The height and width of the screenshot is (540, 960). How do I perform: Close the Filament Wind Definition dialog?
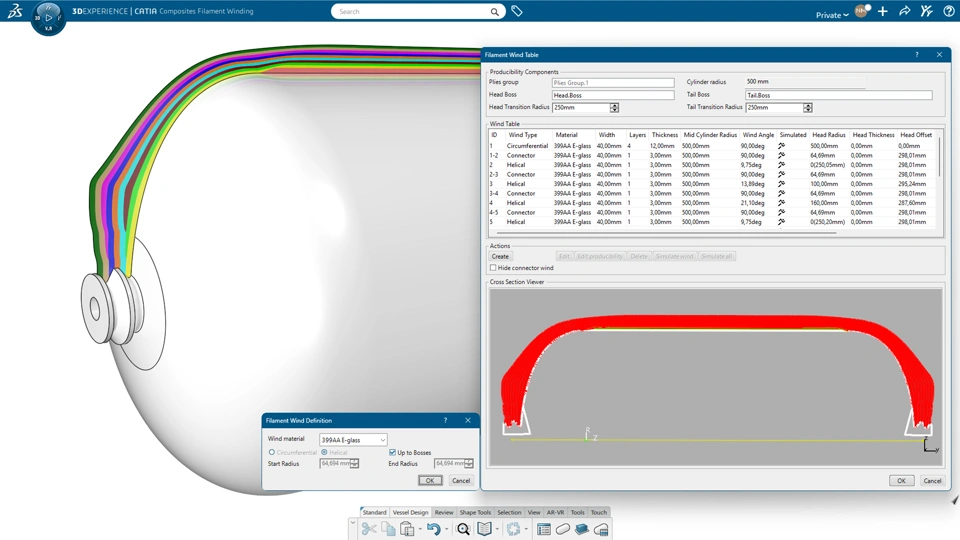pyautogui.click(x=468, y=421)
